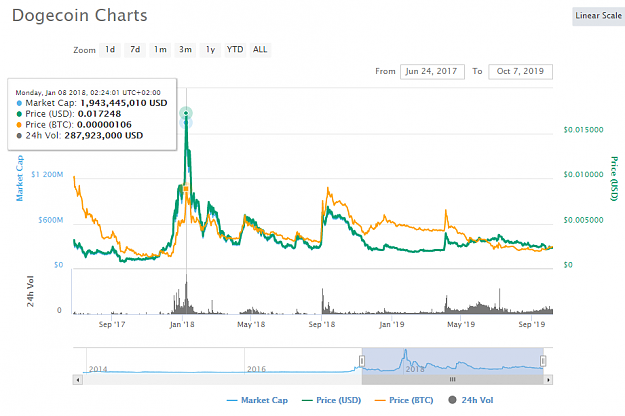Toggle 24h Vol series in legend
Screen dimensions: 625x416
coord(470,400)
